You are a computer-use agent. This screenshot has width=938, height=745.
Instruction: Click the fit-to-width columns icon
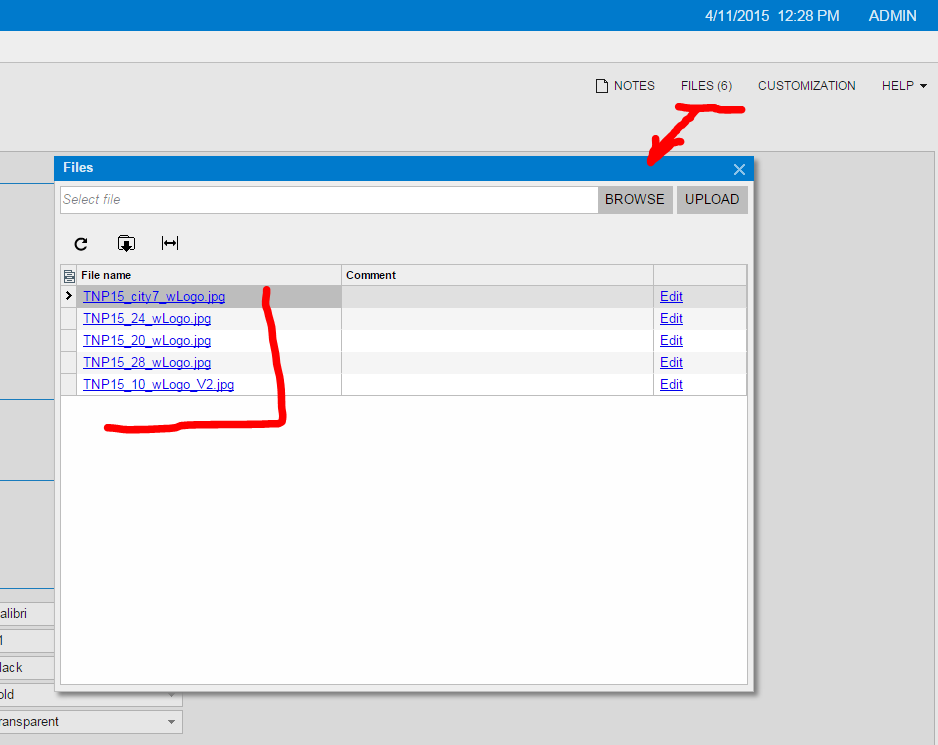point(170,243)
